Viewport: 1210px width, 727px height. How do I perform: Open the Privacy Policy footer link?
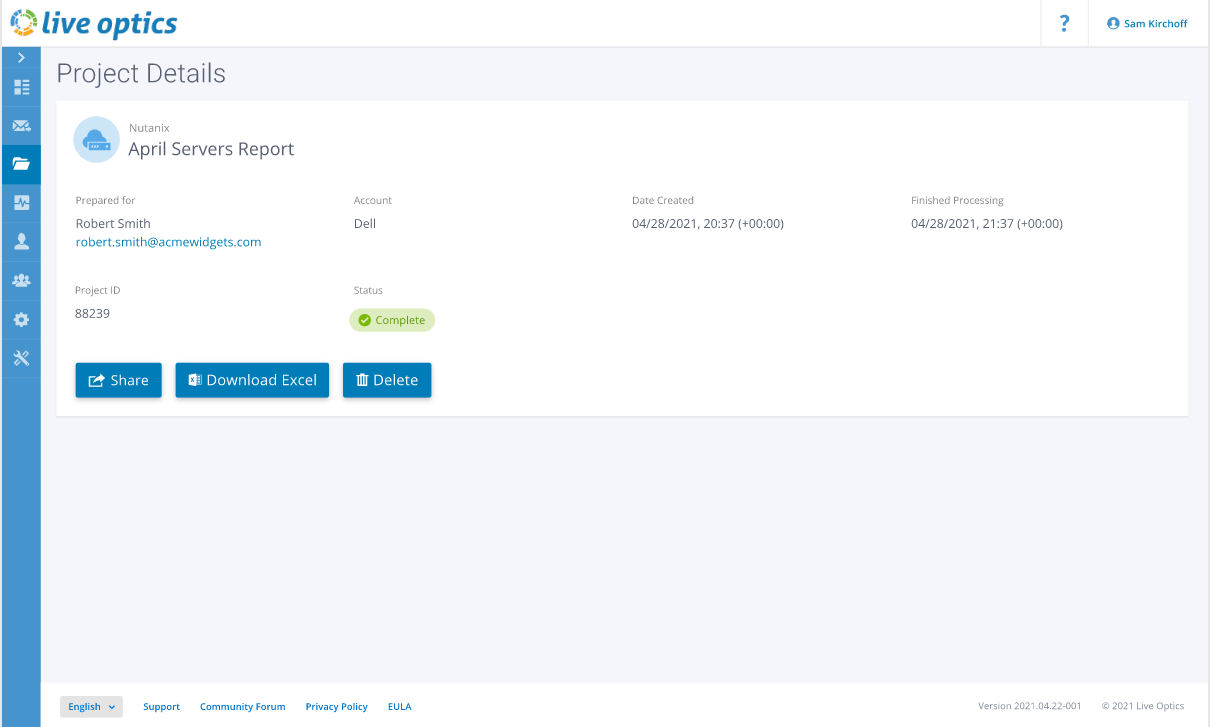click(x=337, y=706)
